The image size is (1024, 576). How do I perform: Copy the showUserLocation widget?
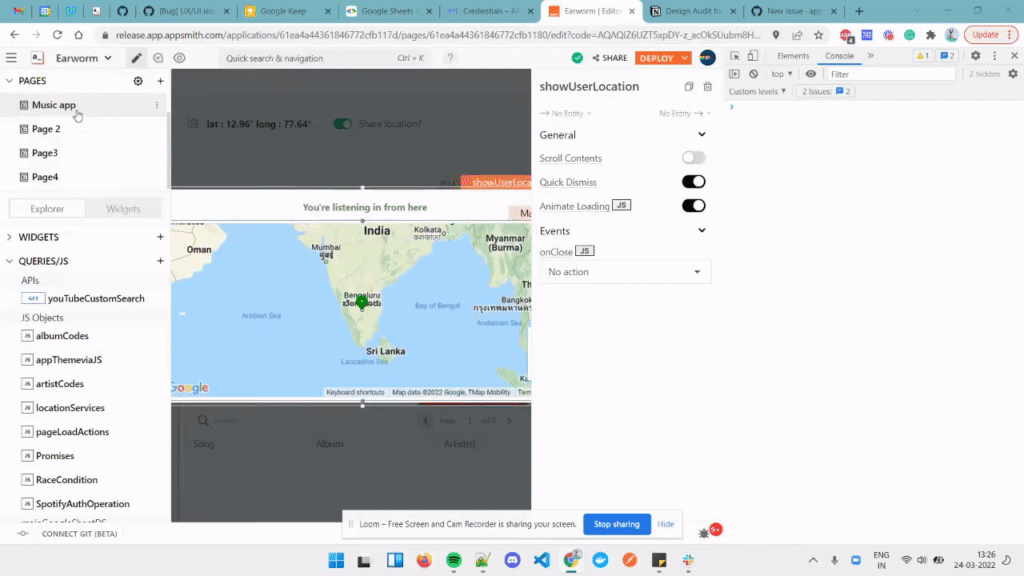(x=688, y=86)
